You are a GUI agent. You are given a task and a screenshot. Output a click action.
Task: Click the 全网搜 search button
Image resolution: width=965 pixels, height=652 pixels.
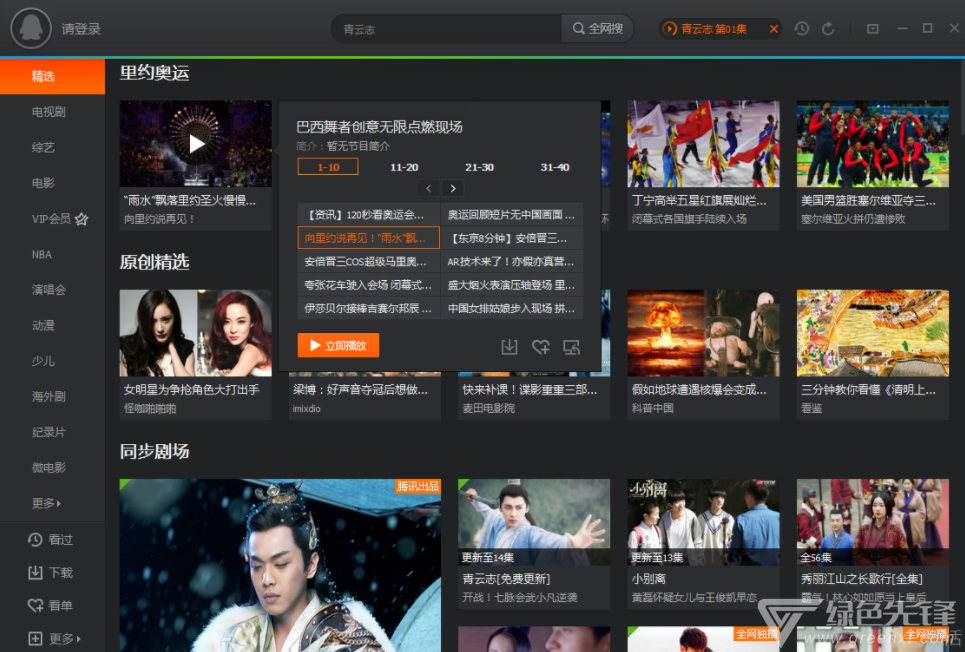598,28
